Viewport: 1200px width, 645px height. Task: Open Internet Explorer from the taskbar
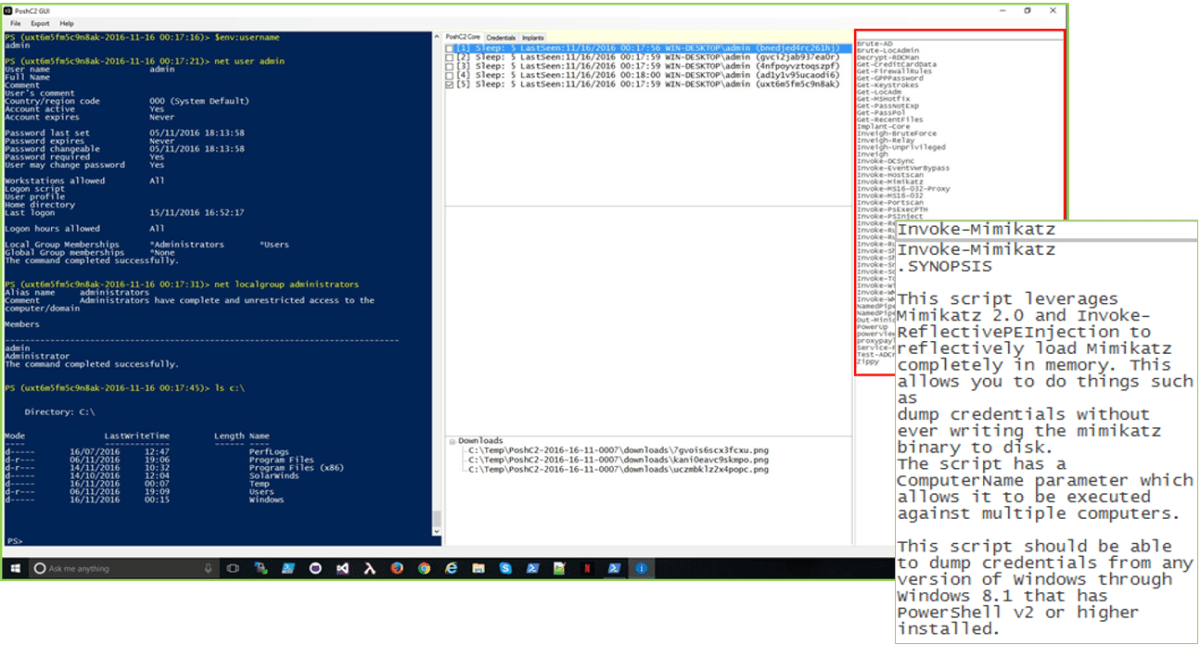click(x=451, y=567)
